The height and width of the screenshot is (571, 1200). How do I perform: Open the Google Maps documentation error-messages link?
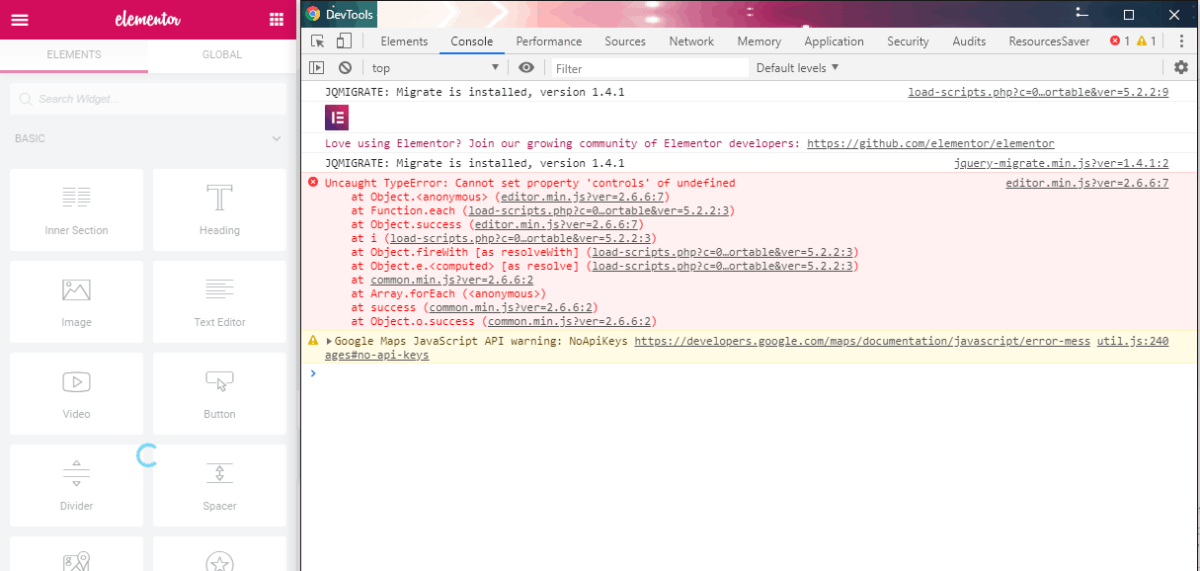[x=862, y=341]
